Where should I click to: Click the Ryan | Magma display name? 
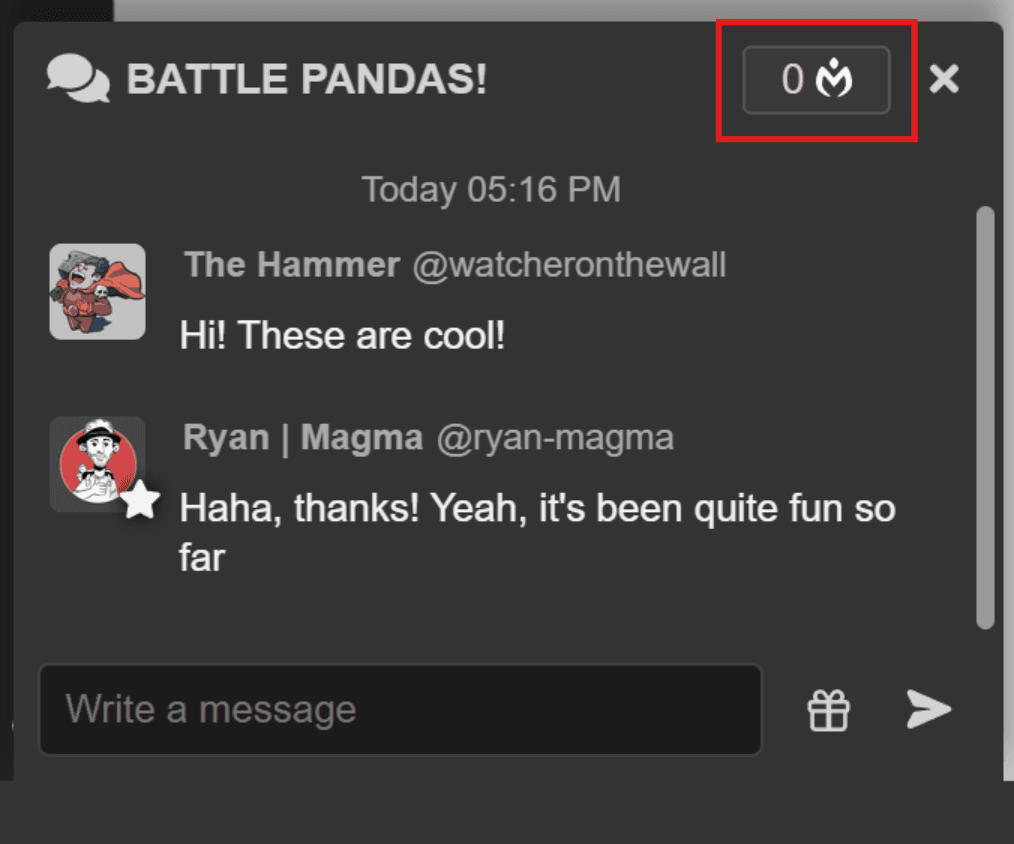[x=303, y=437]
